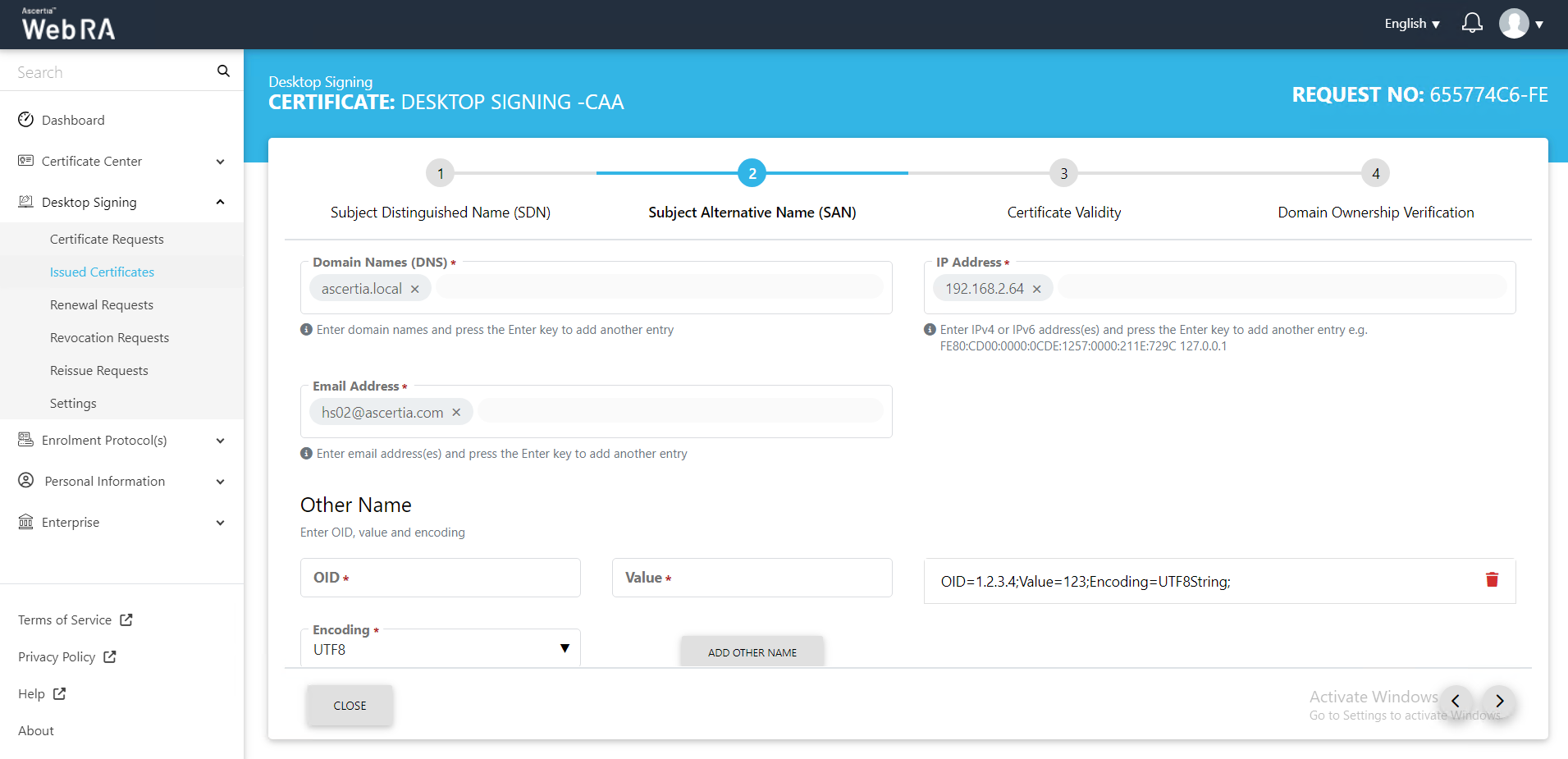Go back with the left arrow button
The height and width of the screenshot is (759, 1568).
pos(1456,702)
